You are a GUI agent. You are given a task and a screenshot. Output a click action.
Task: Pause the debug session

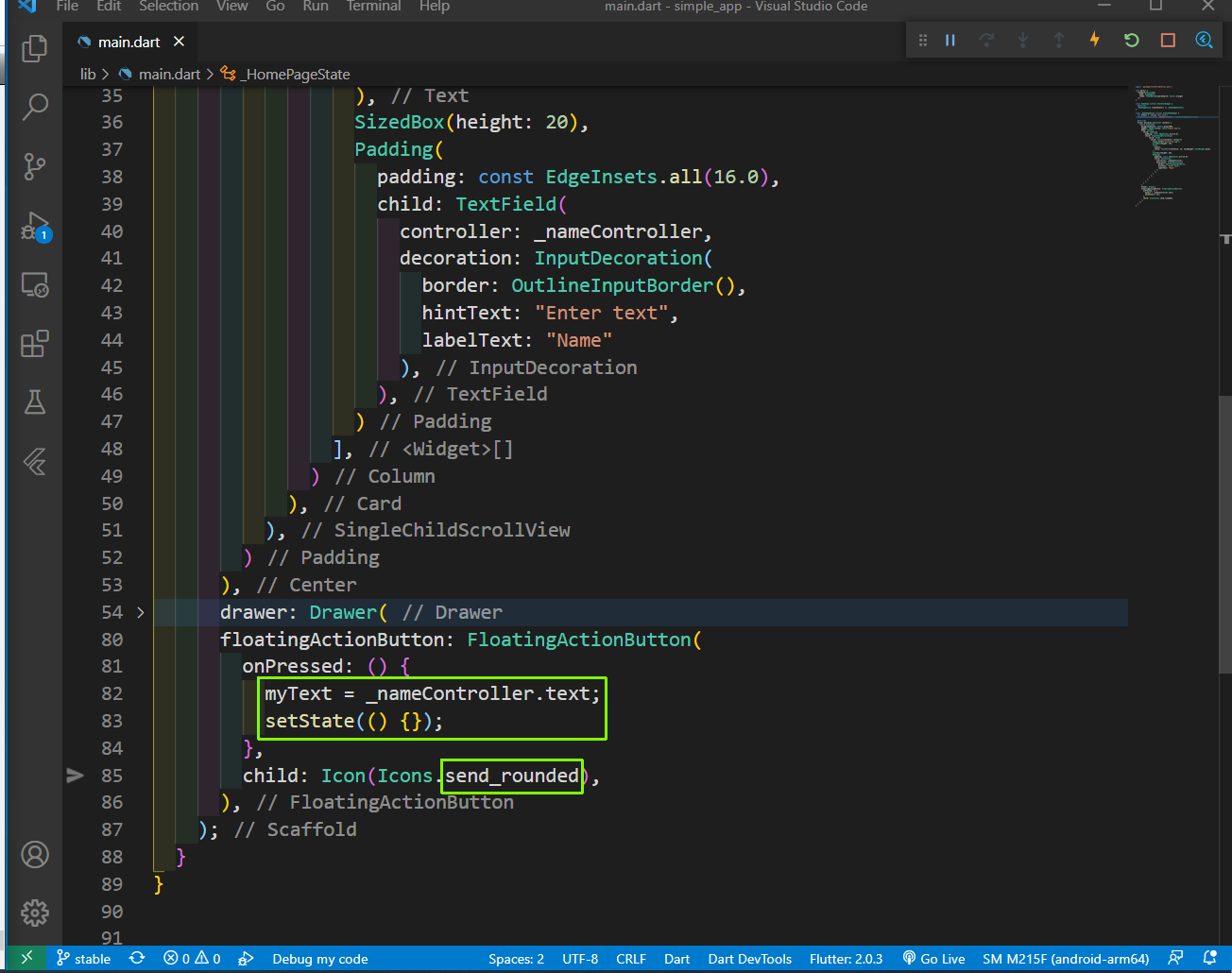click(x=950, y=40)
